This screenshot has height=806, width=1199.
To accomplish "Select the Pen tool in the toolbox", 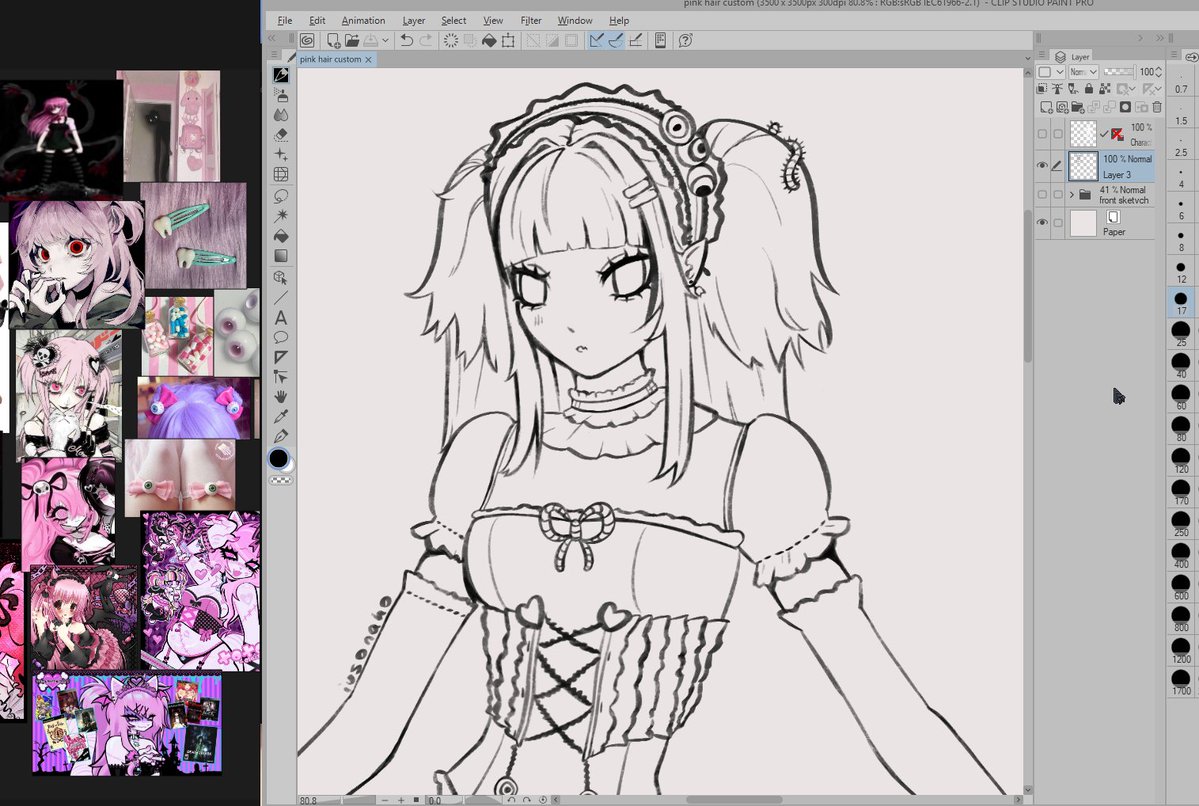I will [x=281, y=74].
